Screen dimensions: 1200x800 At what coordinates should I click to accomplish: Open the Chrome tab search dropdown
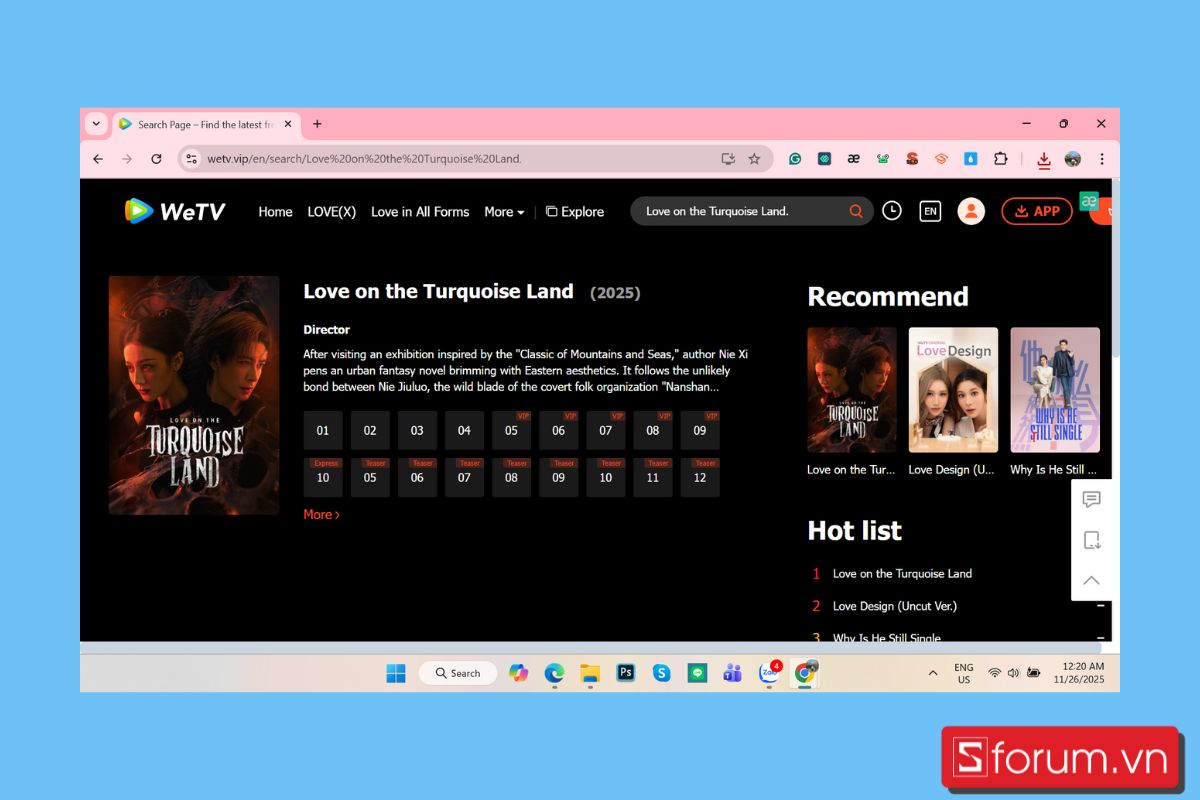96,124
